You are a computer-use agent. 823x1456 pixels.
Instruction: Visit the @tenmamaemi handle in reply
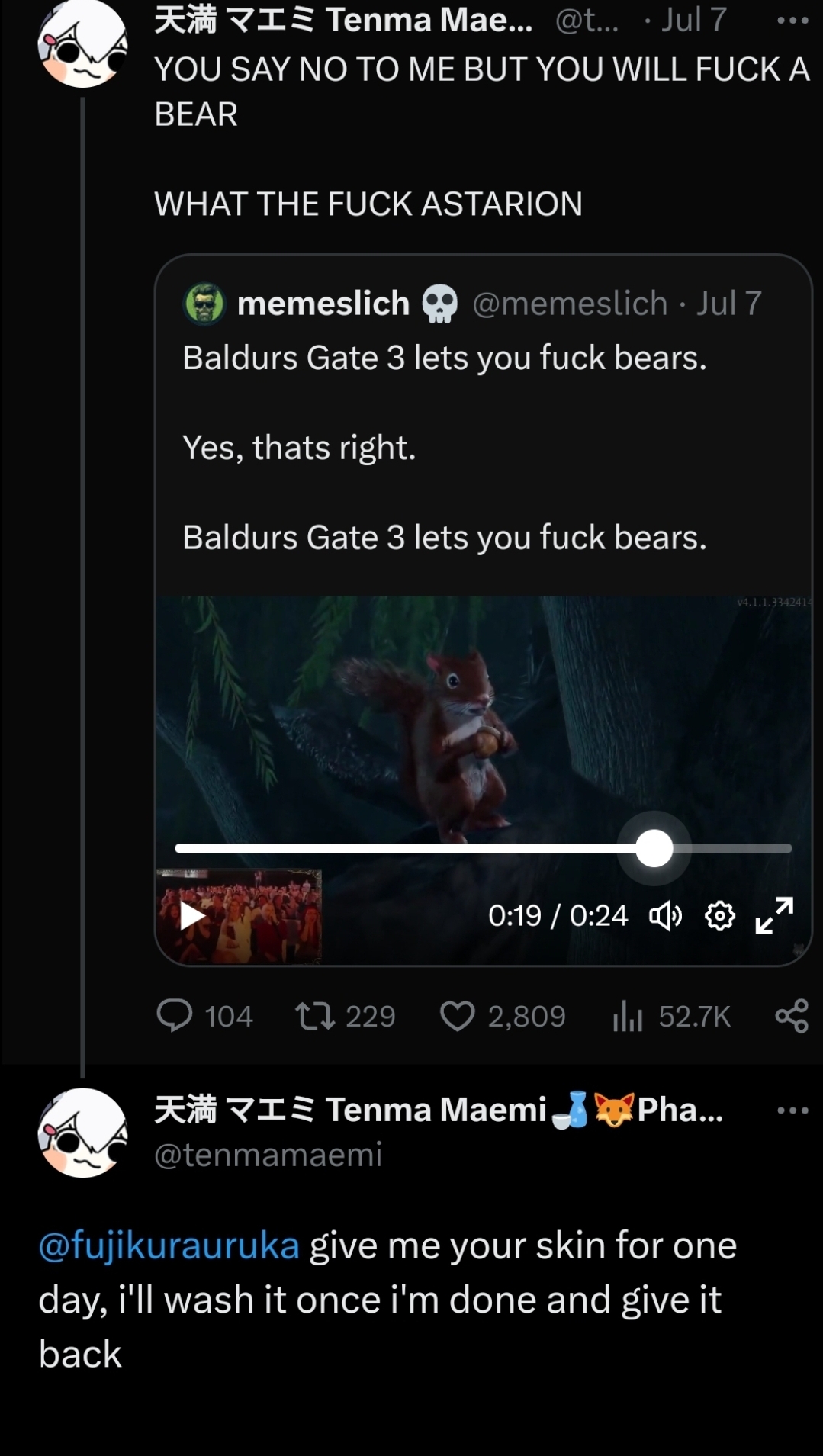point(268,1154)
